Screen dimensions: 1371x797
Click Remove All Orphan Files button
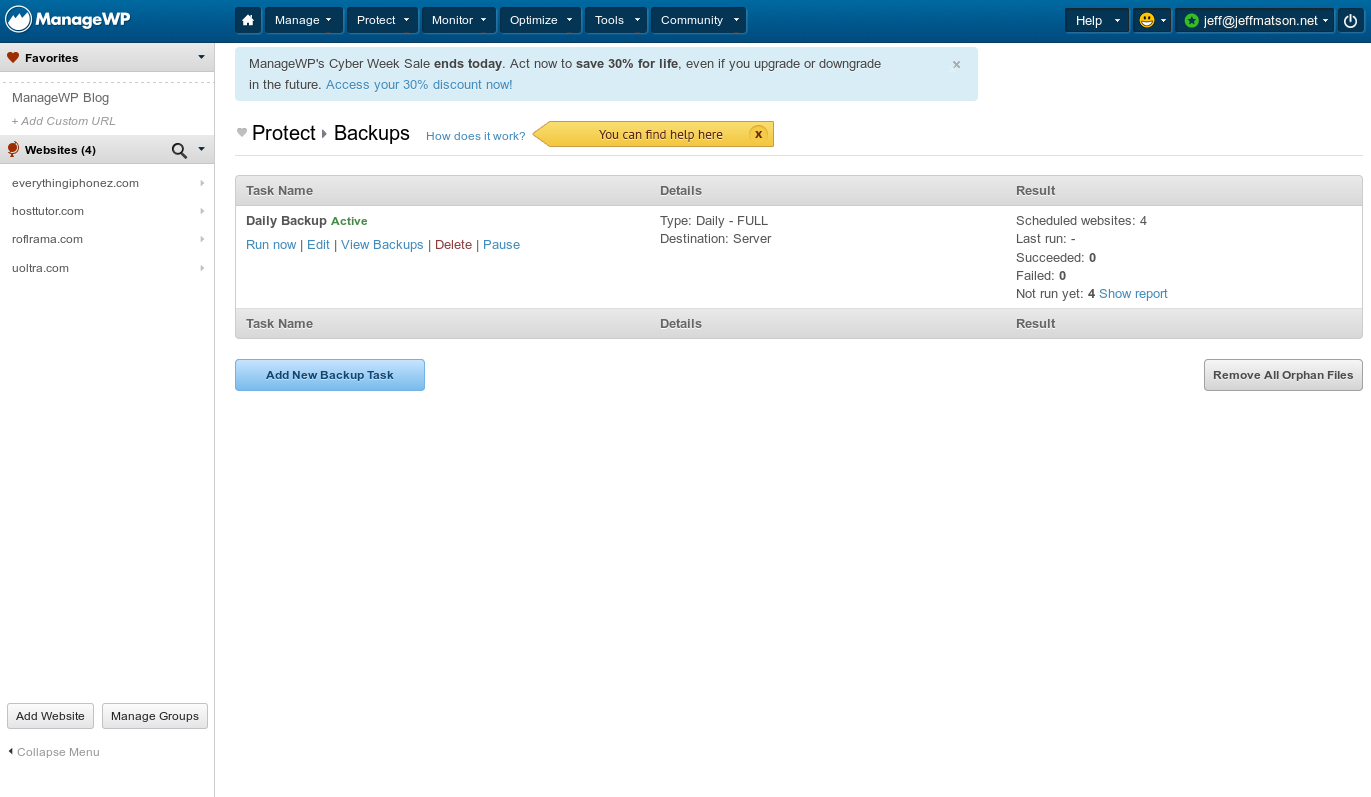[1283, 375]
